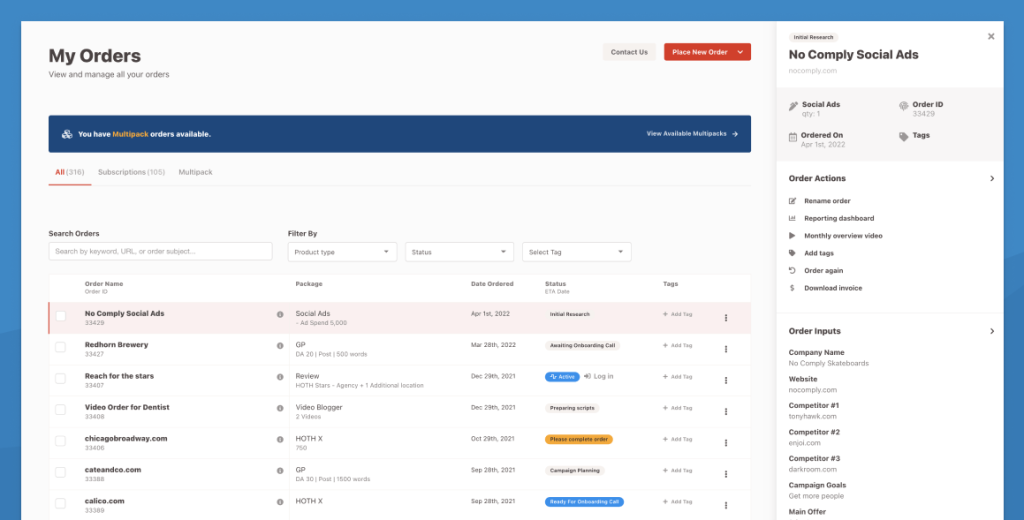
Task: Switch to the Subscriptions tab
Action: (x=131, y=172)
